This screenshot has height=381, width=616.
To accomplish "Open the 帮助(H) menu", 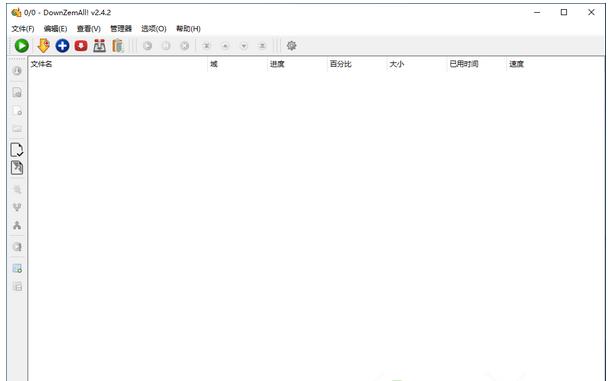I will pyautogui.click(x=189, y=29).
